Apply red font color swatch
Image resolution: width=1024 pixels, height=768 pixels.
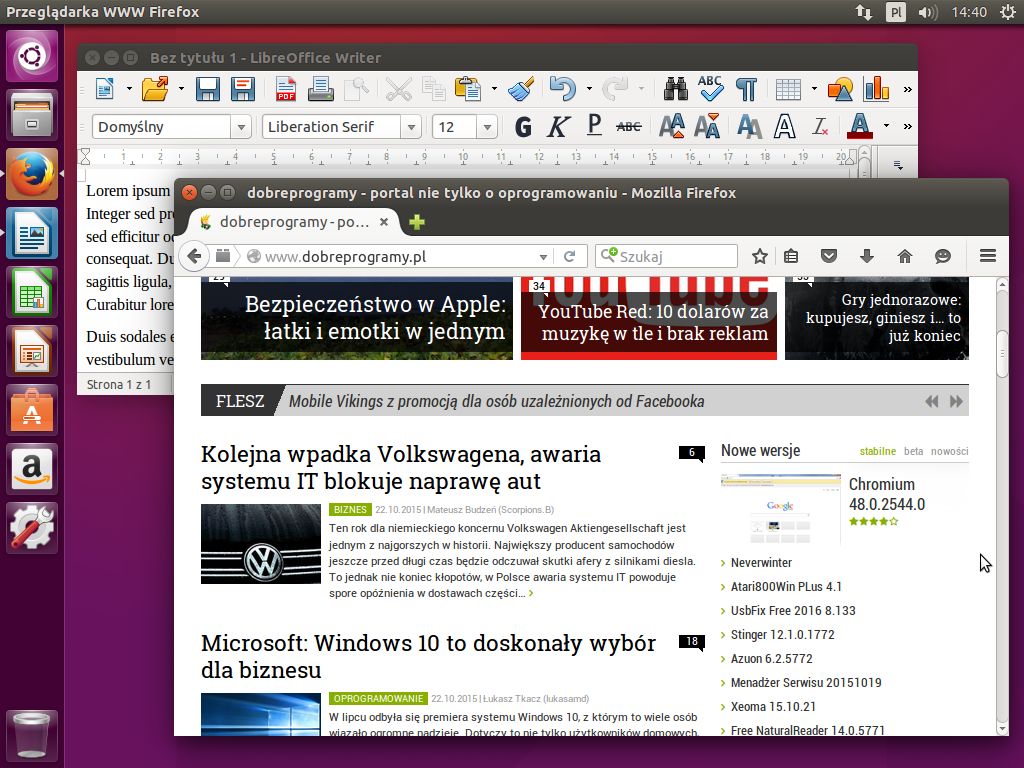click(x=860, y=126)
